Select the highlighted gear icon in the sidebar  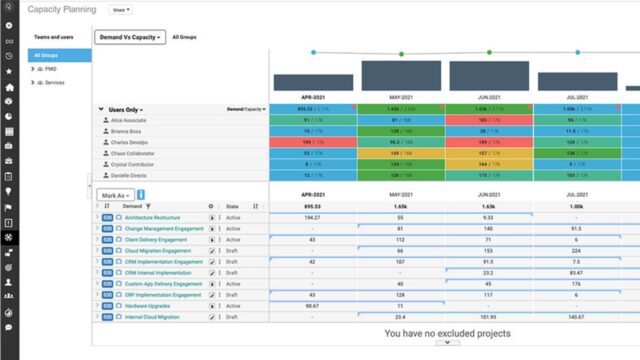[9, 237]
